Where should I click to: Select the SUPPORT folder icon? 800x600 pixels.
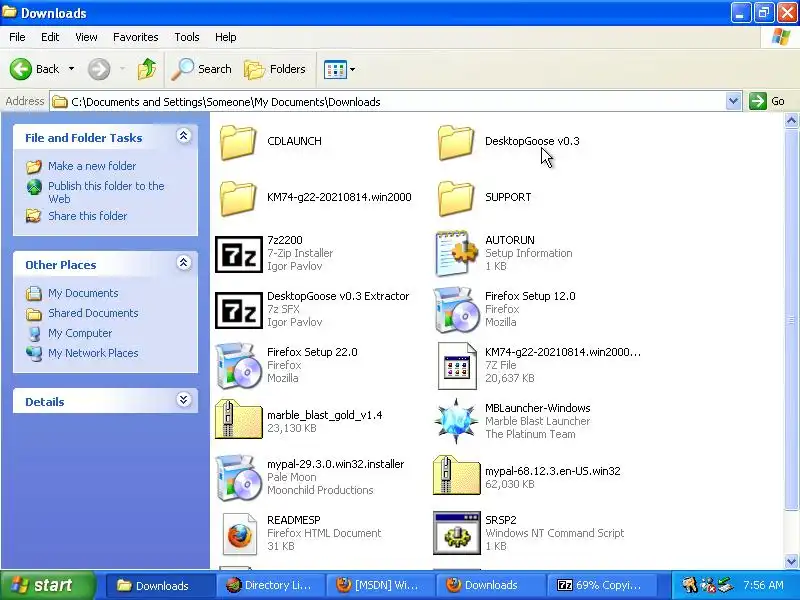[456, 198]
